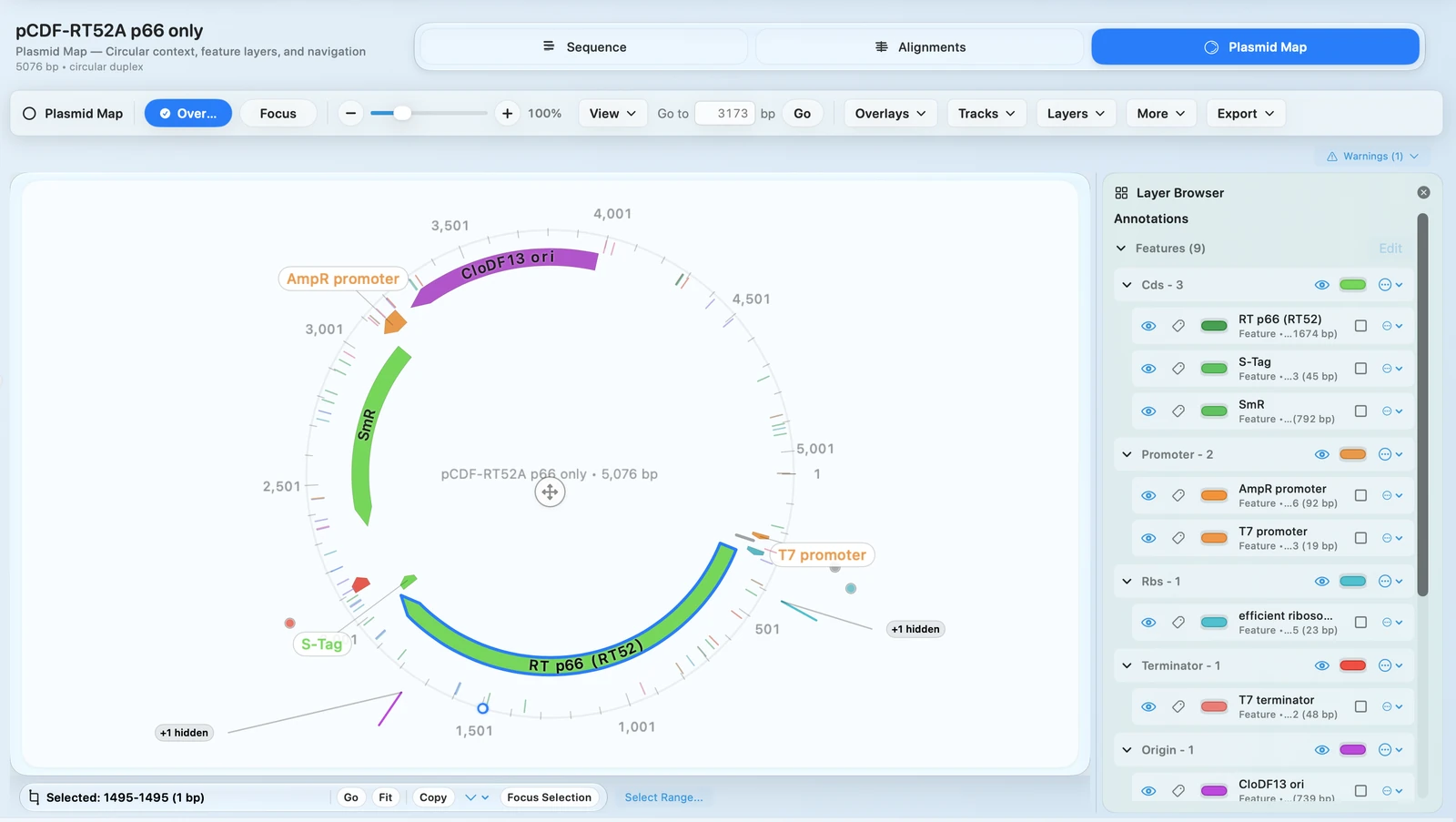Click the pan move icon at map center
Image resolution: width=1456 pixels, height=822 pixels.
(550, 492)
